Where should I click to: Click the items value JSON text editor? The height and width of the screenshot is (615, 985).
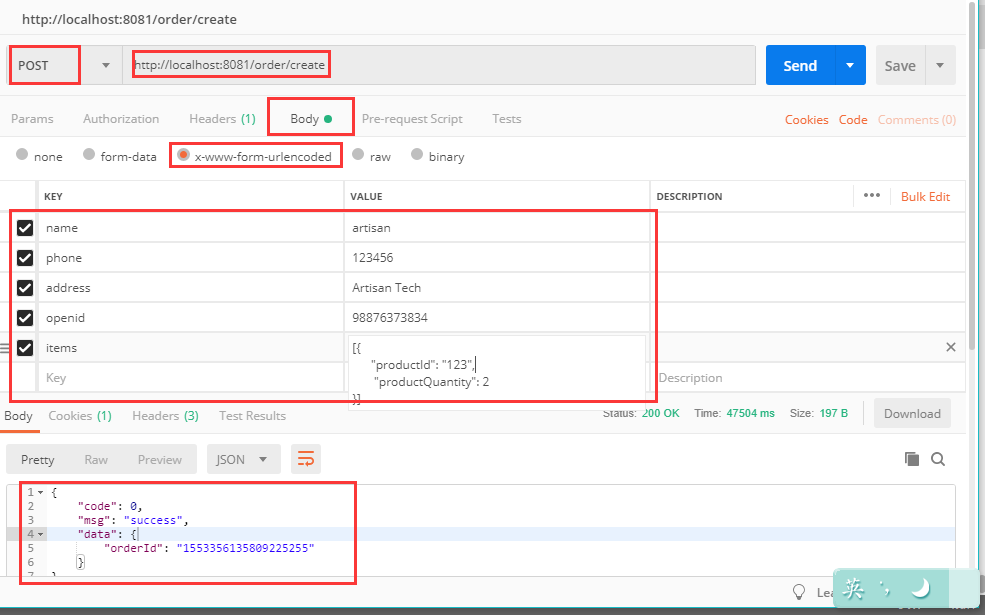click(x=497, y=373)
